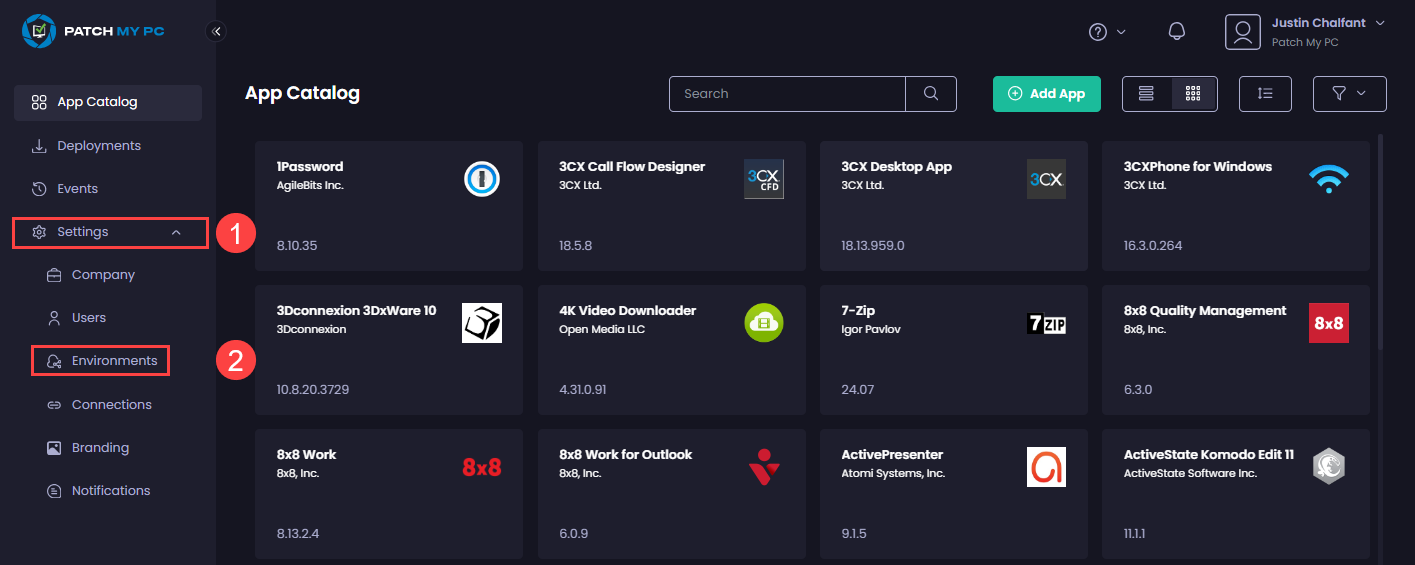Open Deployments in the sidebar

[98, 146]
